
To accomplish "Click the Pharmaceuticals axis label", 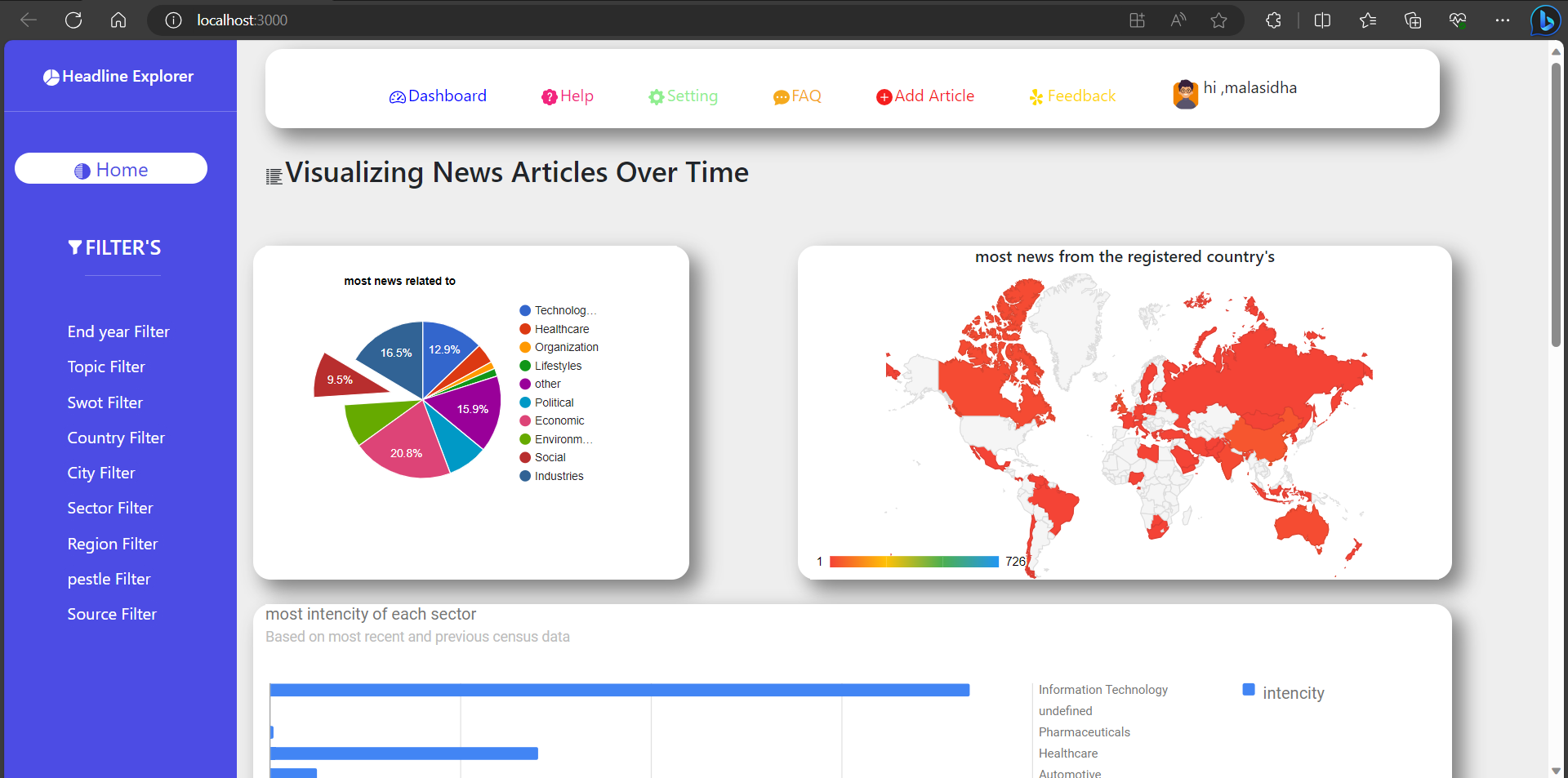I will tap(1084, 732).
